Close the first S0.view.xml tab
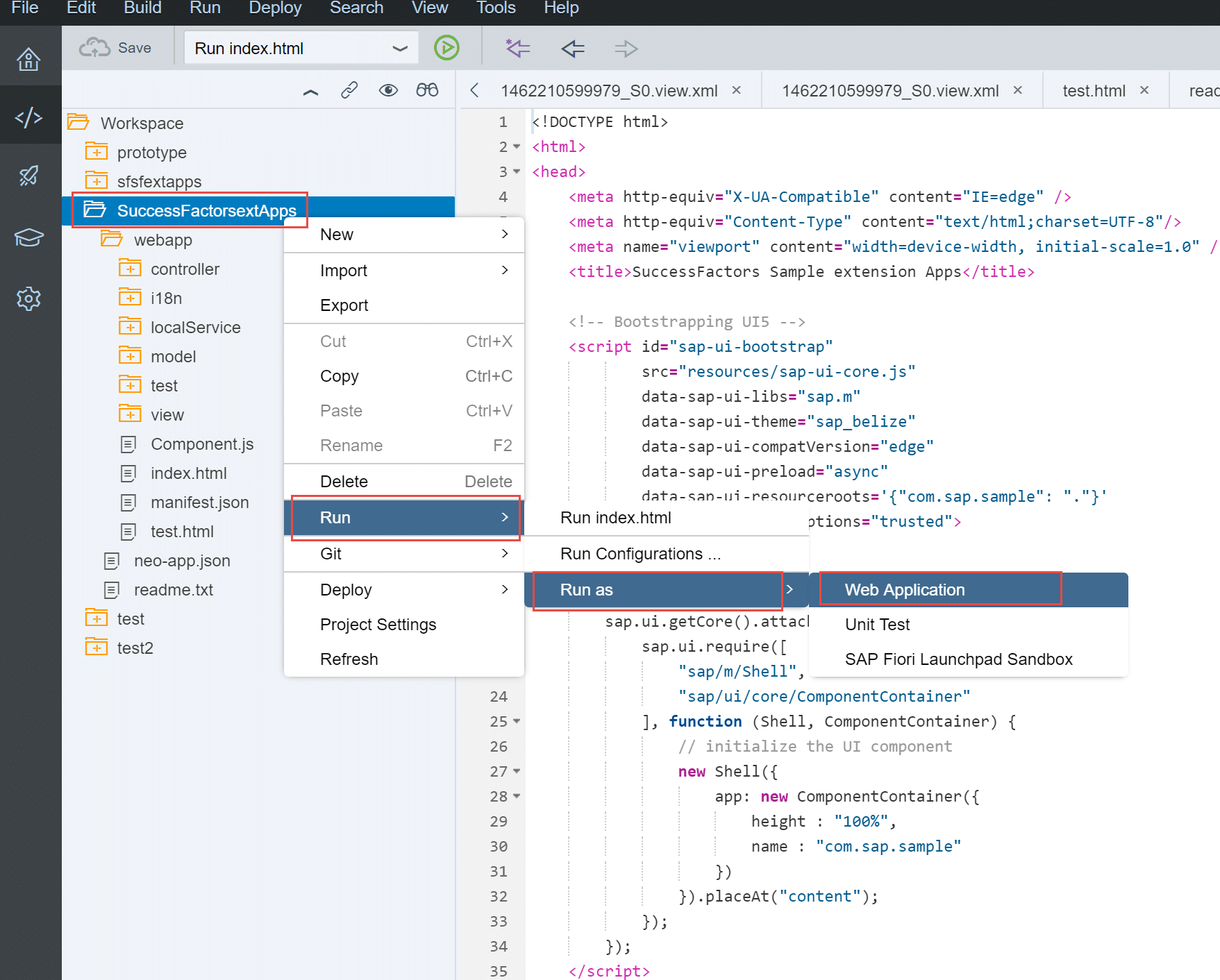The width and height of the screenshot is (1220, 980). click(x=737, y=90)
